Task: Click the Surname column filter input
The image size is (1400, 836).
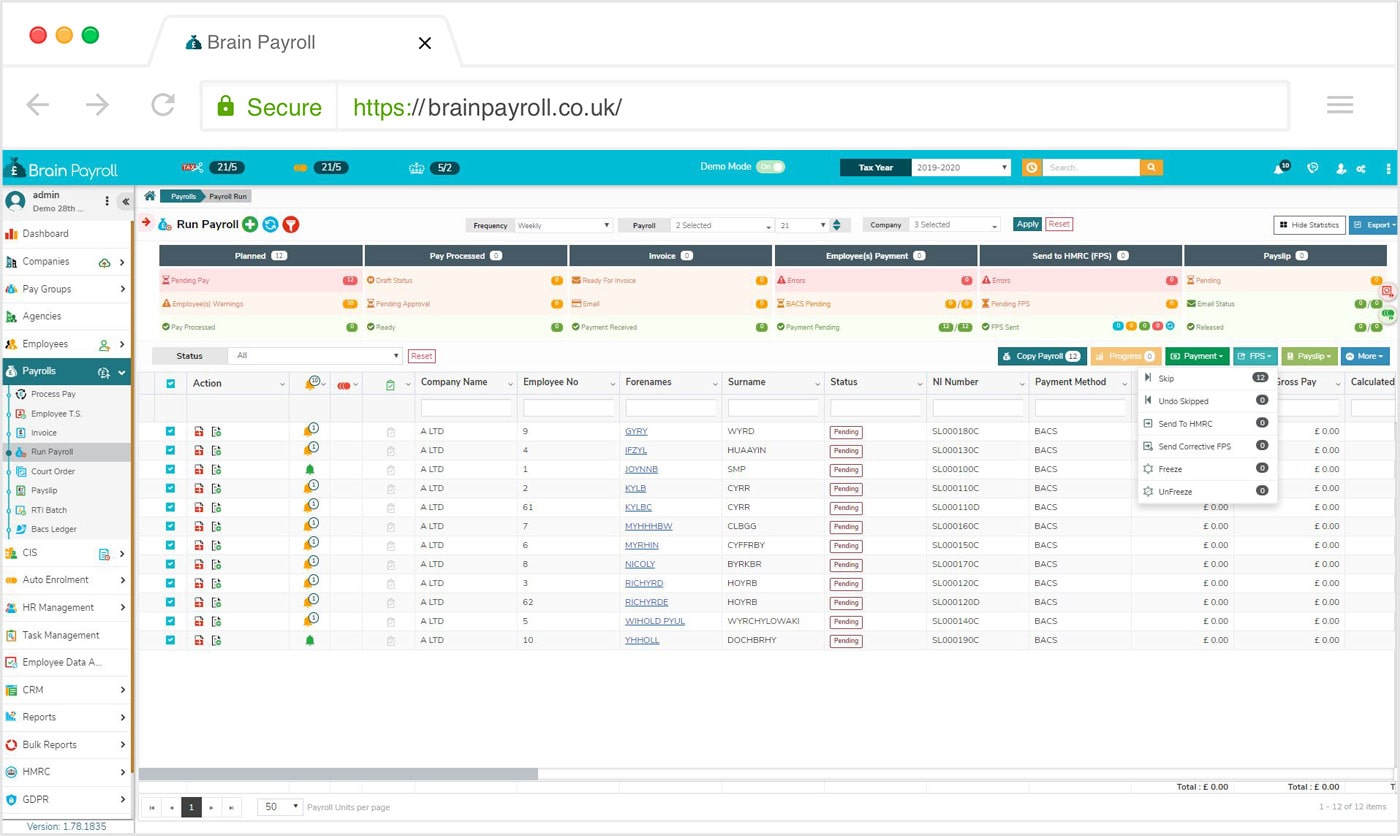Action: [x=772, y=408]
